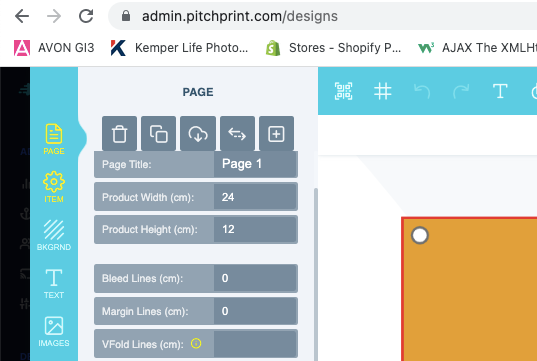This screenshot has height=361, width=537.
Task: Open the Stores - Shopify bookmark
Action: coord(333,48)
